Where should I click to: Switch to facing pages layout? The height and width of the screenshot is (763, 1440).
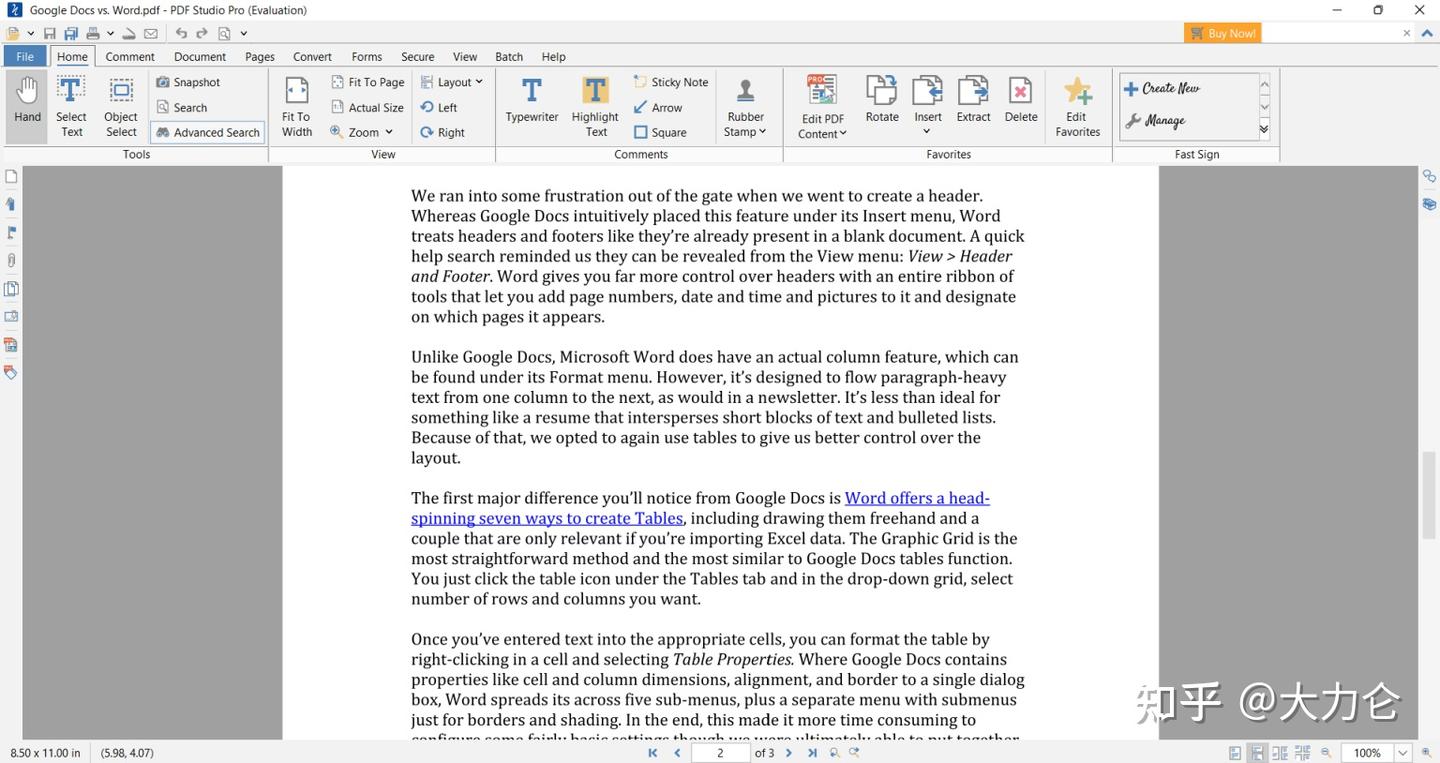pos(1280,753)
